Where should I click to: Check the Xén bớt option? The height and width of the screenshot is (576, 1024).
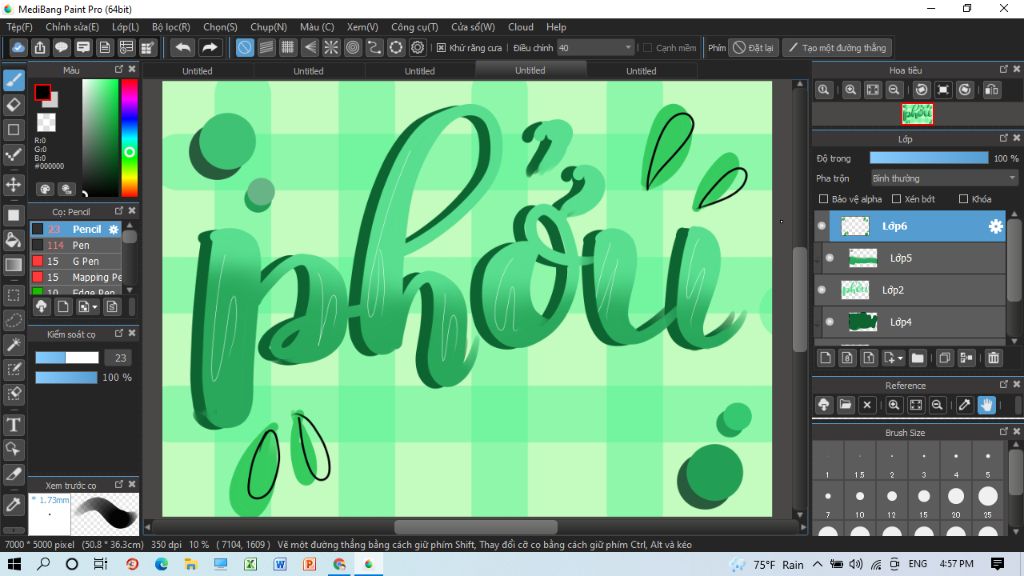[897, 199]
